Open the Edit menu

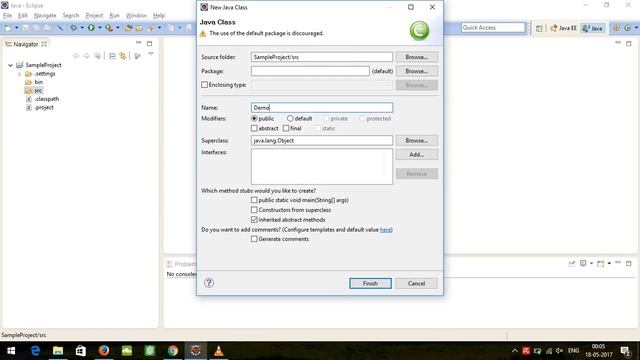coord(22,16)
